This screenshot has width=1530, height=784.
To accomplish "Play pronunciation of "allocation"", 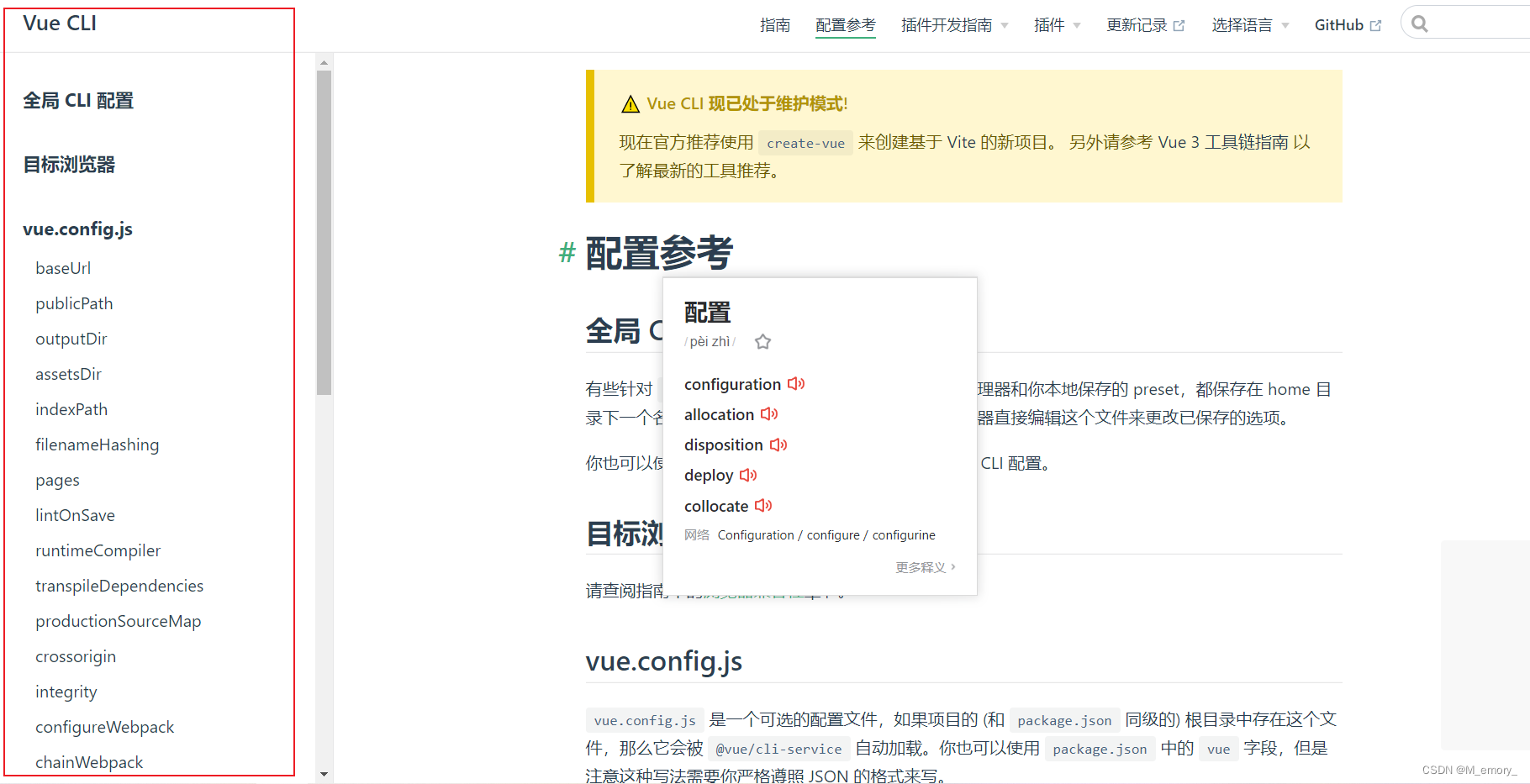I will 768,414.
